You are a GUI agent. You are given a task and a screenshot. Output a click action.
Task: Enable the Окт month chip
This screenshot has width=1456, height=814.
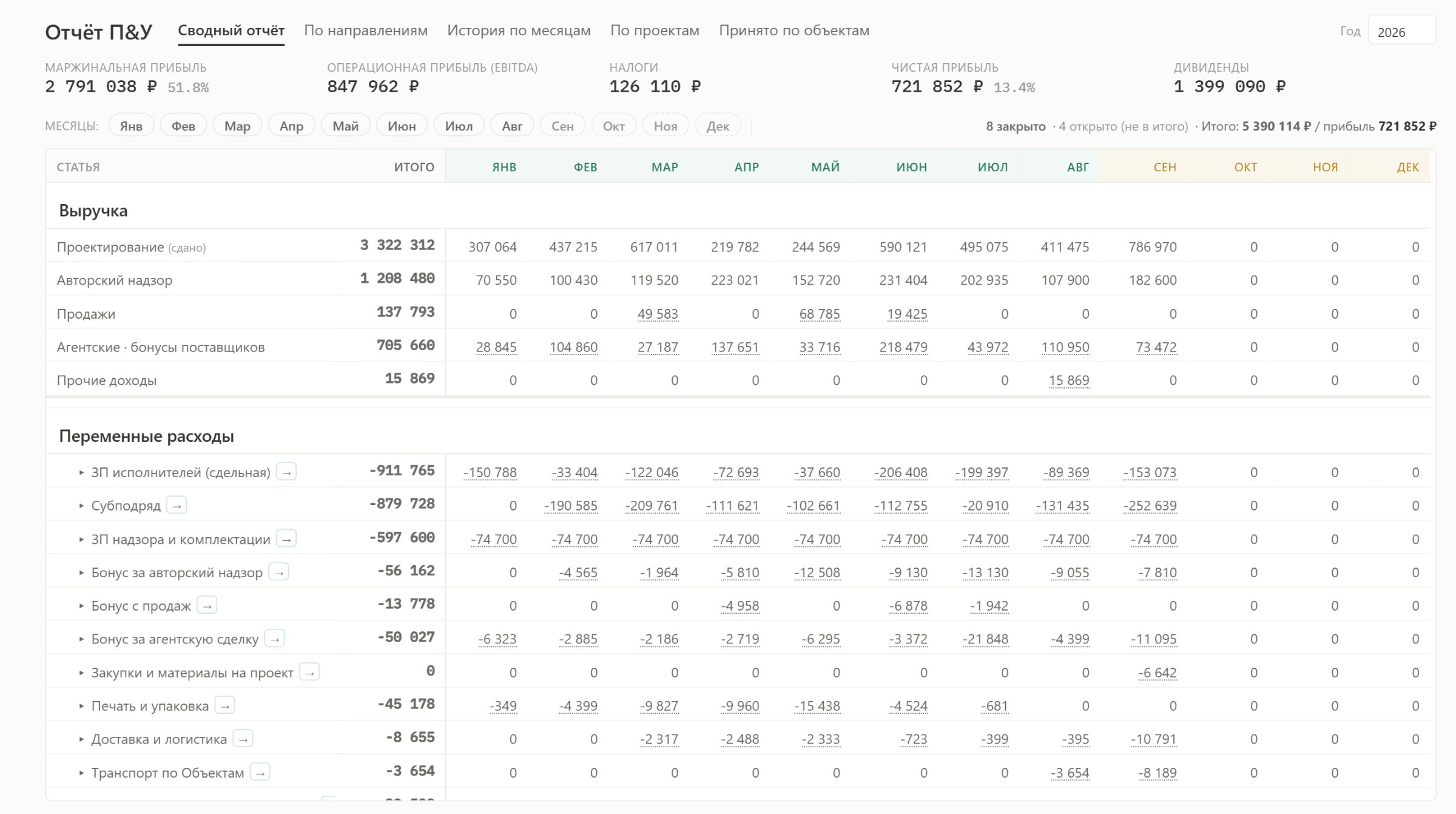tap(613, 126)
